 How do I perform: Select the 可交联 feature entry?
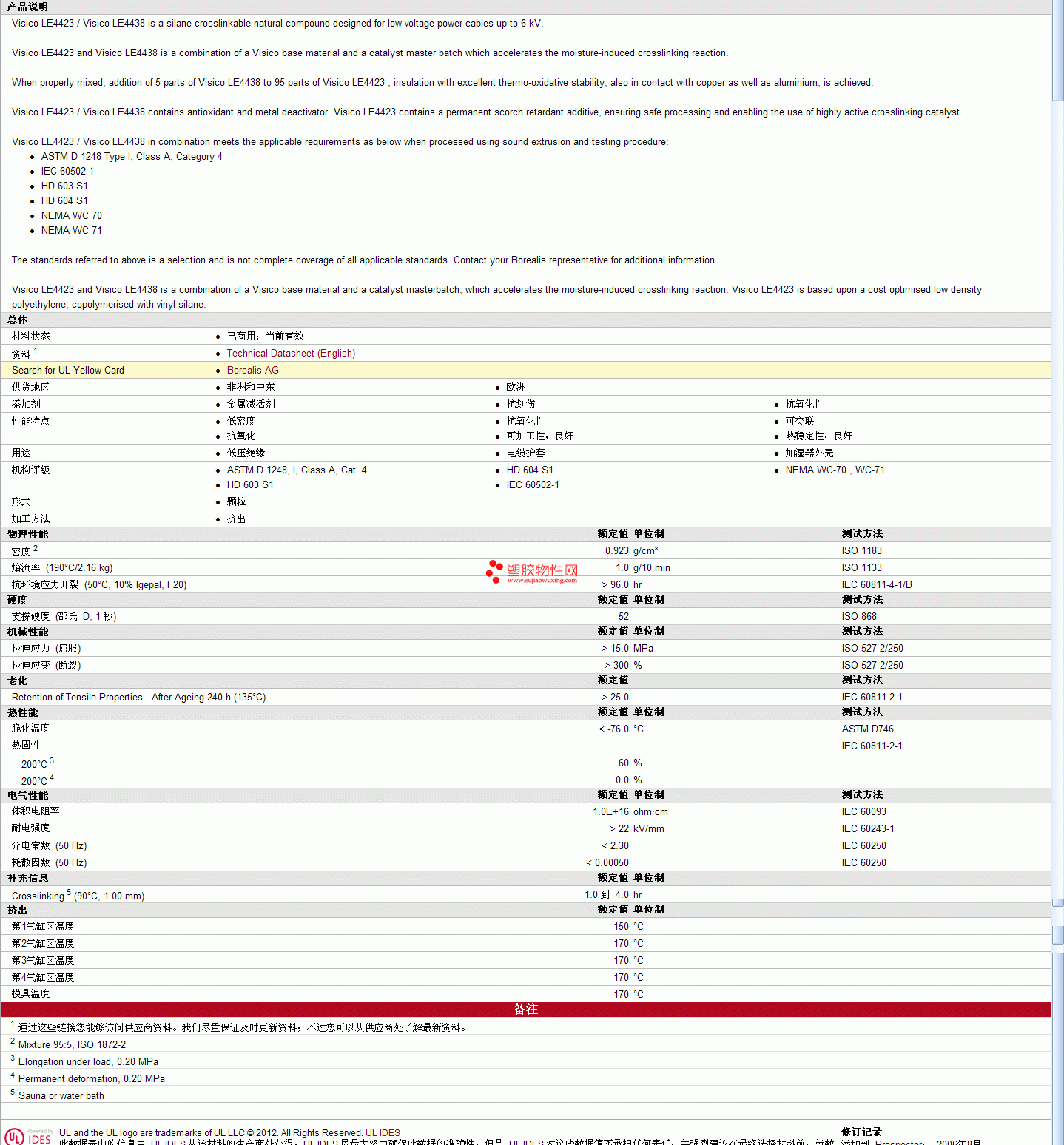800,422
